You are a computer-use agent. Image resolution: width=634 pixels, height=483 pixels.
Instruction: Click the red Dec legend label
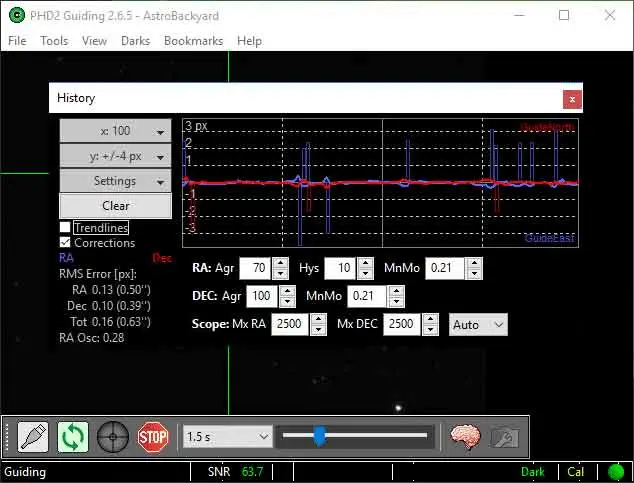[162, 258]
